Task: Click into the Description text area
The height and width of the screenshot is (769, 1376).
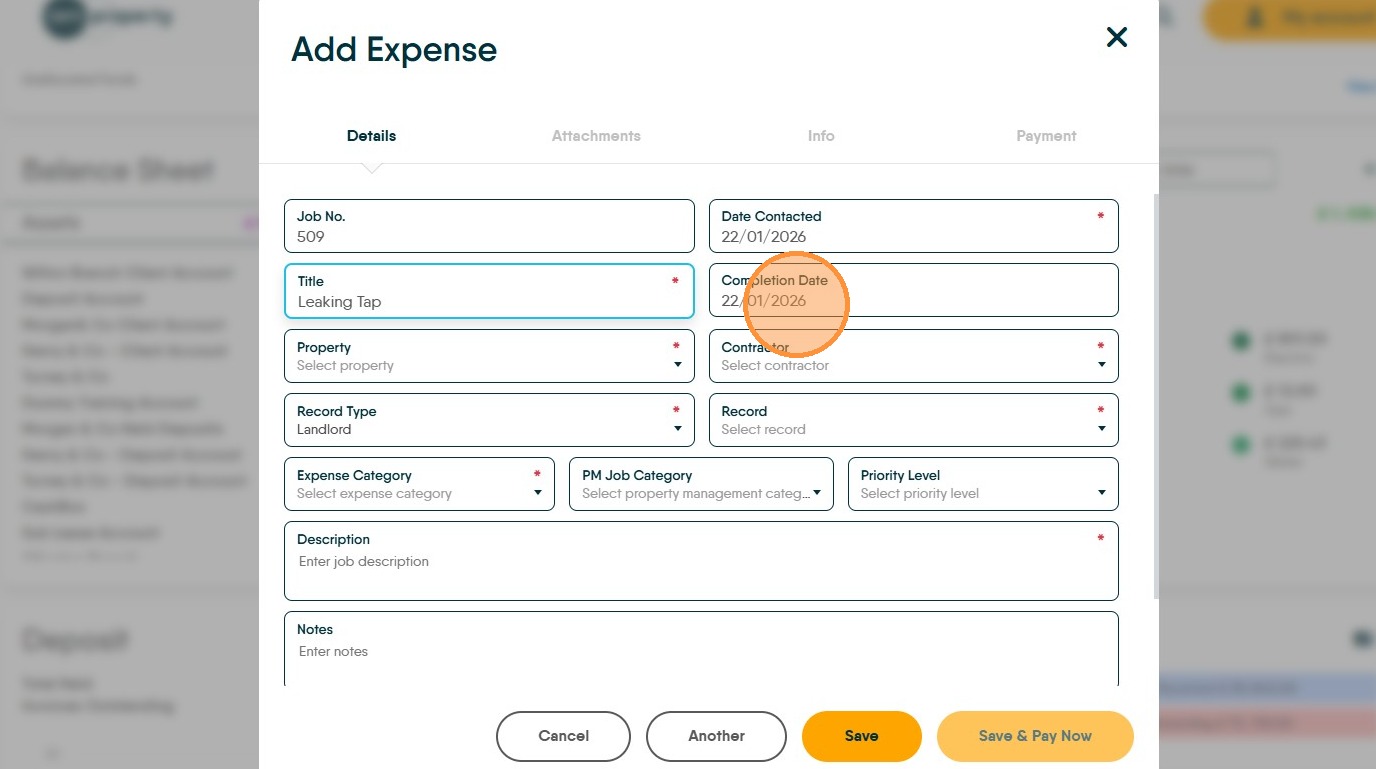Action: click(x=700, y=570)
